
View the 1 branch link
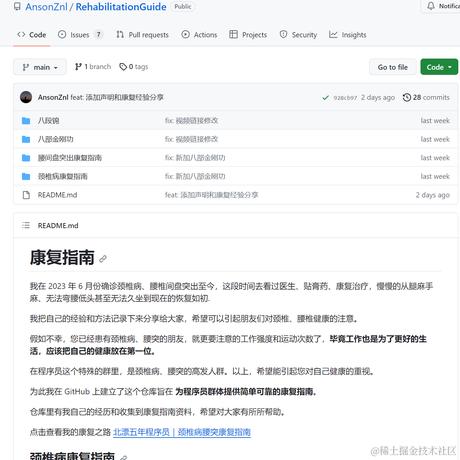[x=93, y=67]
